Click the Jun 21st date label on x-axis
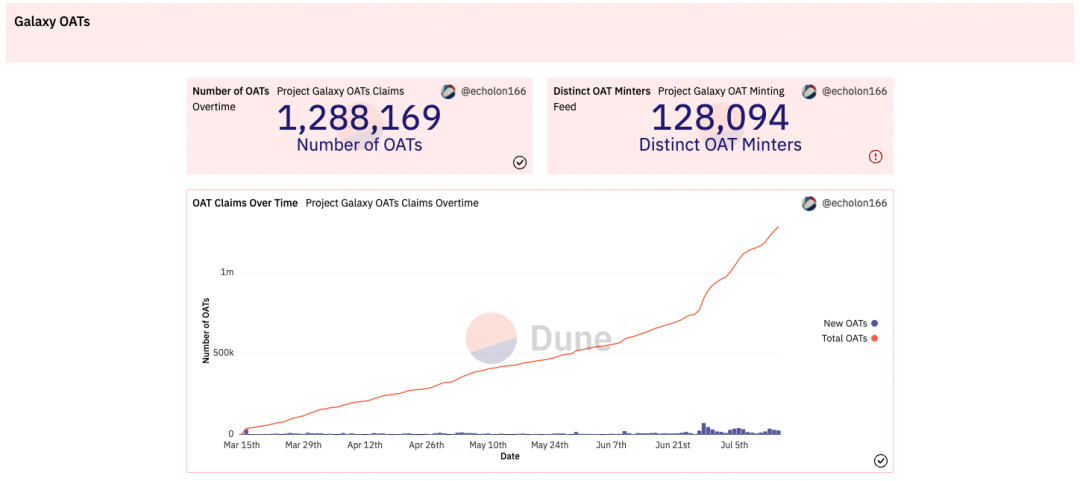 672,445
